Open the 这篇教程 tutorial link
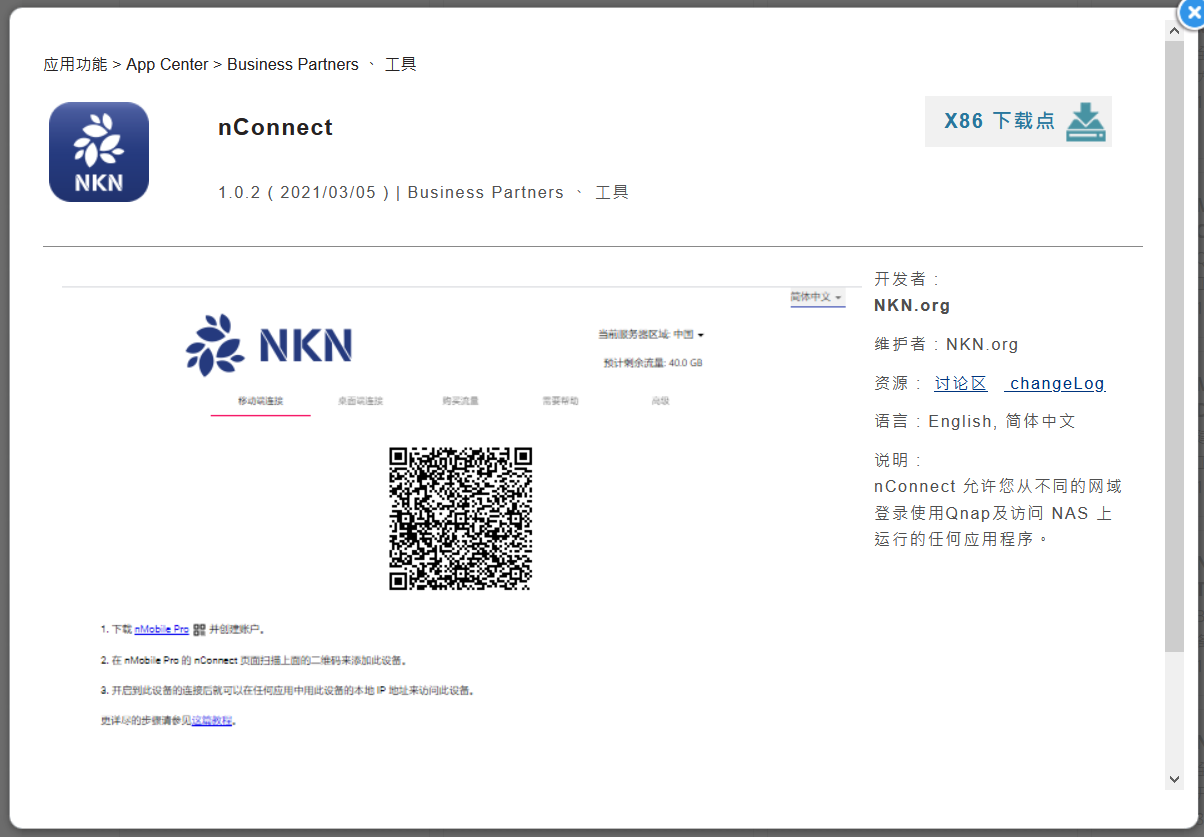The height and width of the screenshot is (837, 1204). [x=212, y=720]
